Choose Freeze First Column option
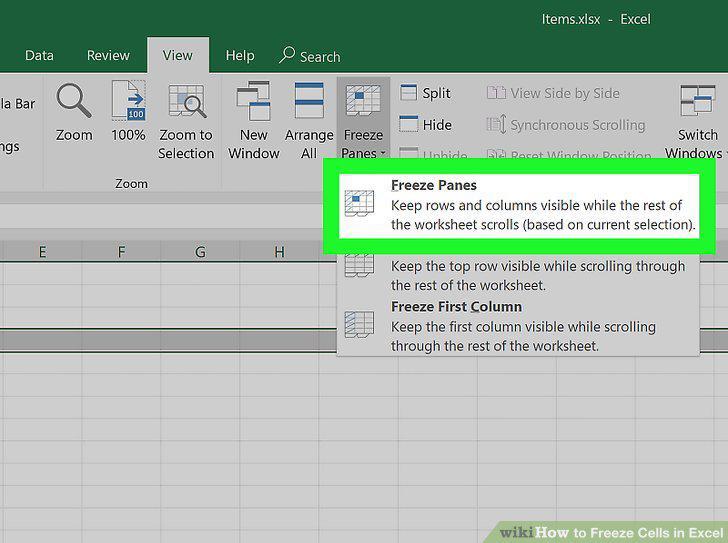 [x=518, y=326]
